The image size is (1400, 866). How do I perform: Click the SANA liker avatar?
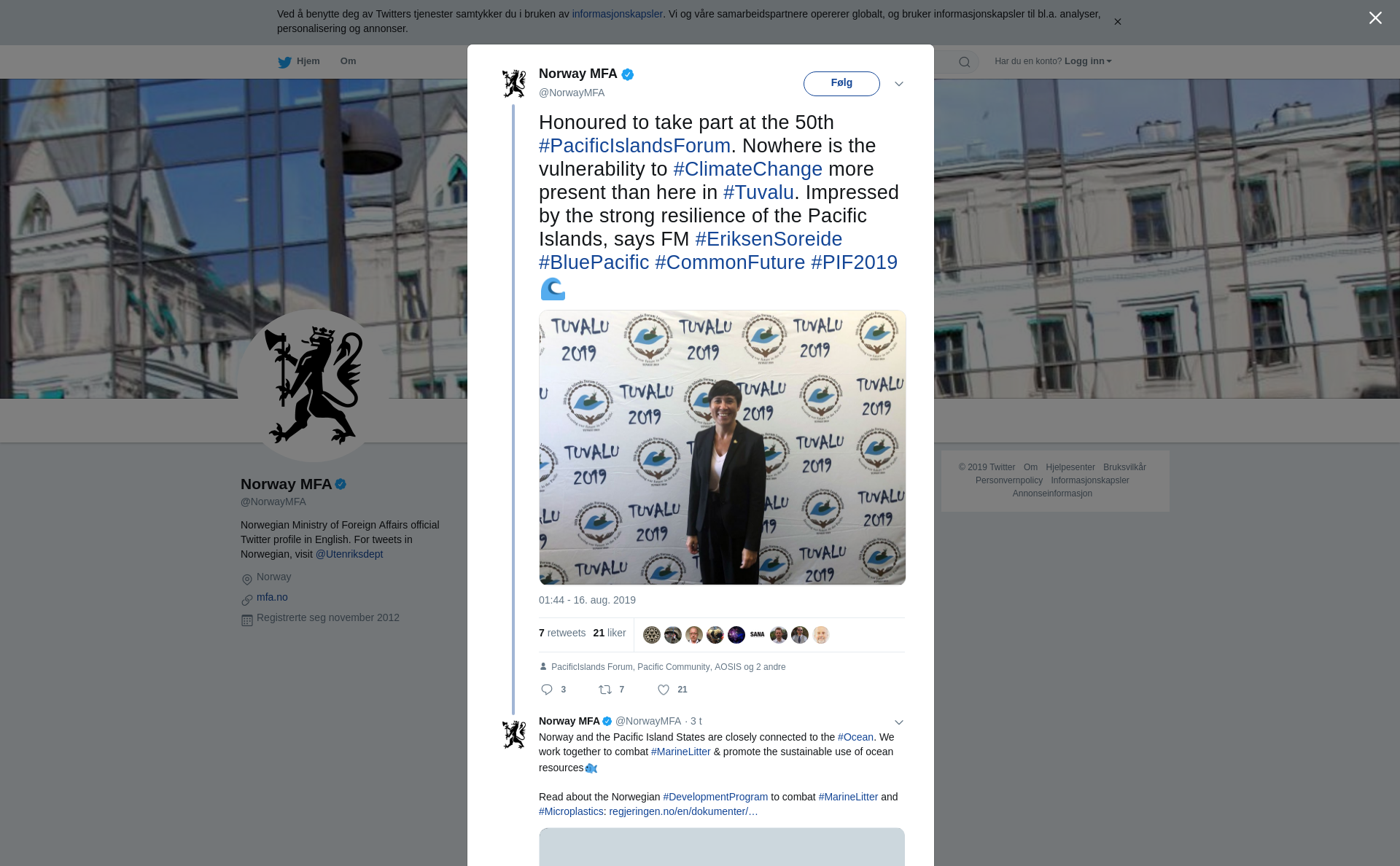tap(758, 635)
